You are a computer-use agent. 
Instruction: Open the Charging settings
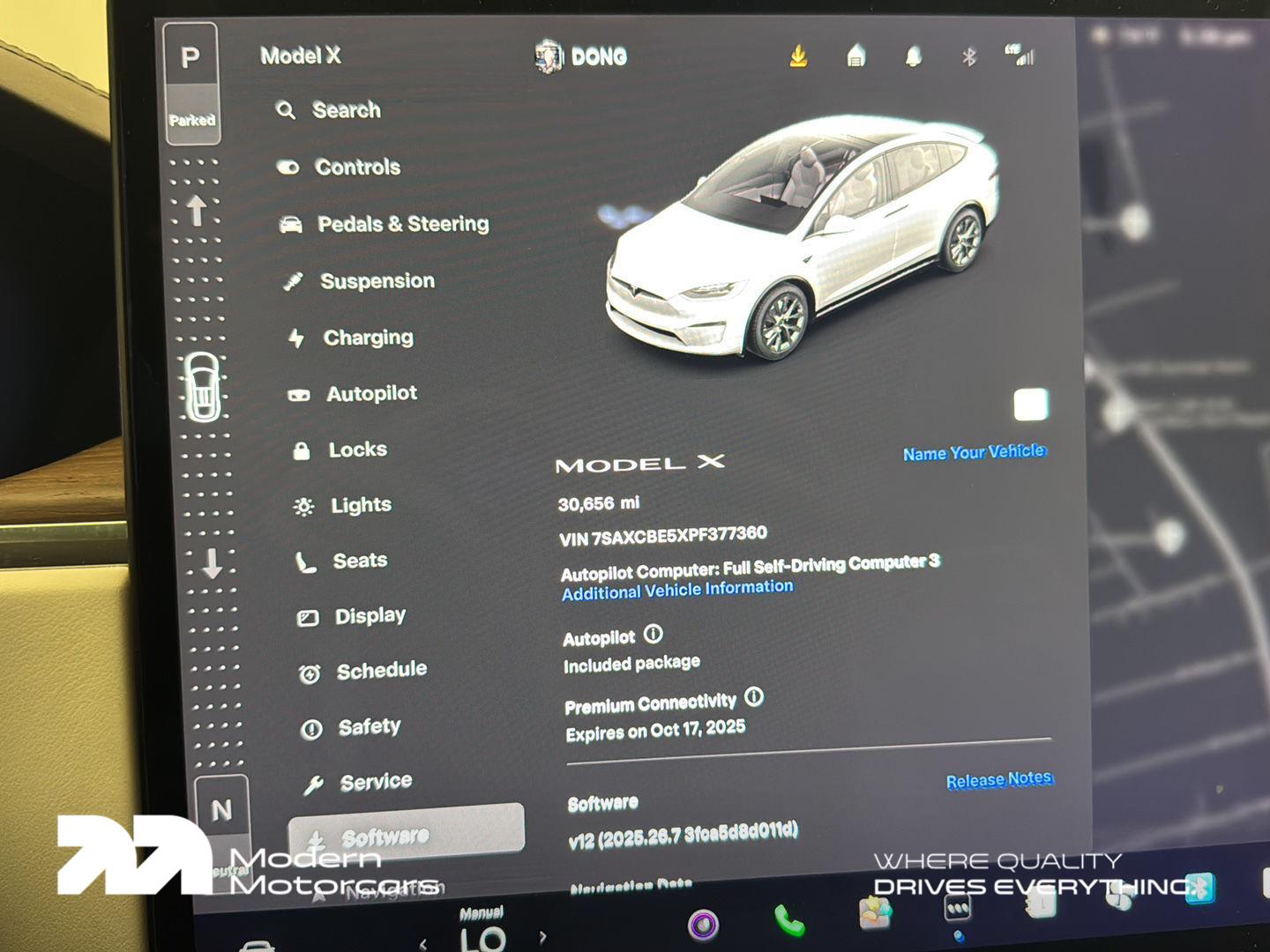(351, 338)
